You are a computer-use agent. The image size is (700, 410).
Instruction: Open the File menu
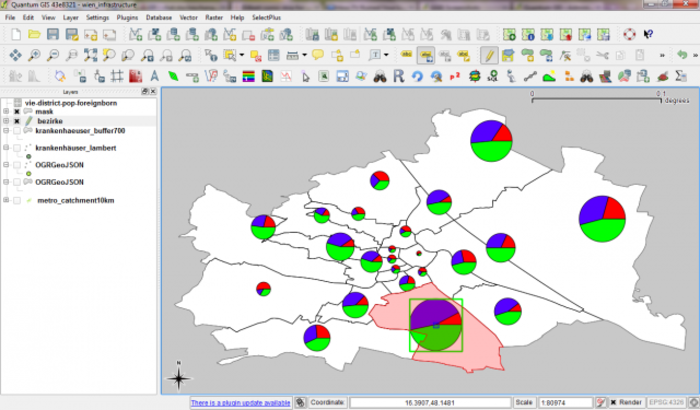coord(10,18)
